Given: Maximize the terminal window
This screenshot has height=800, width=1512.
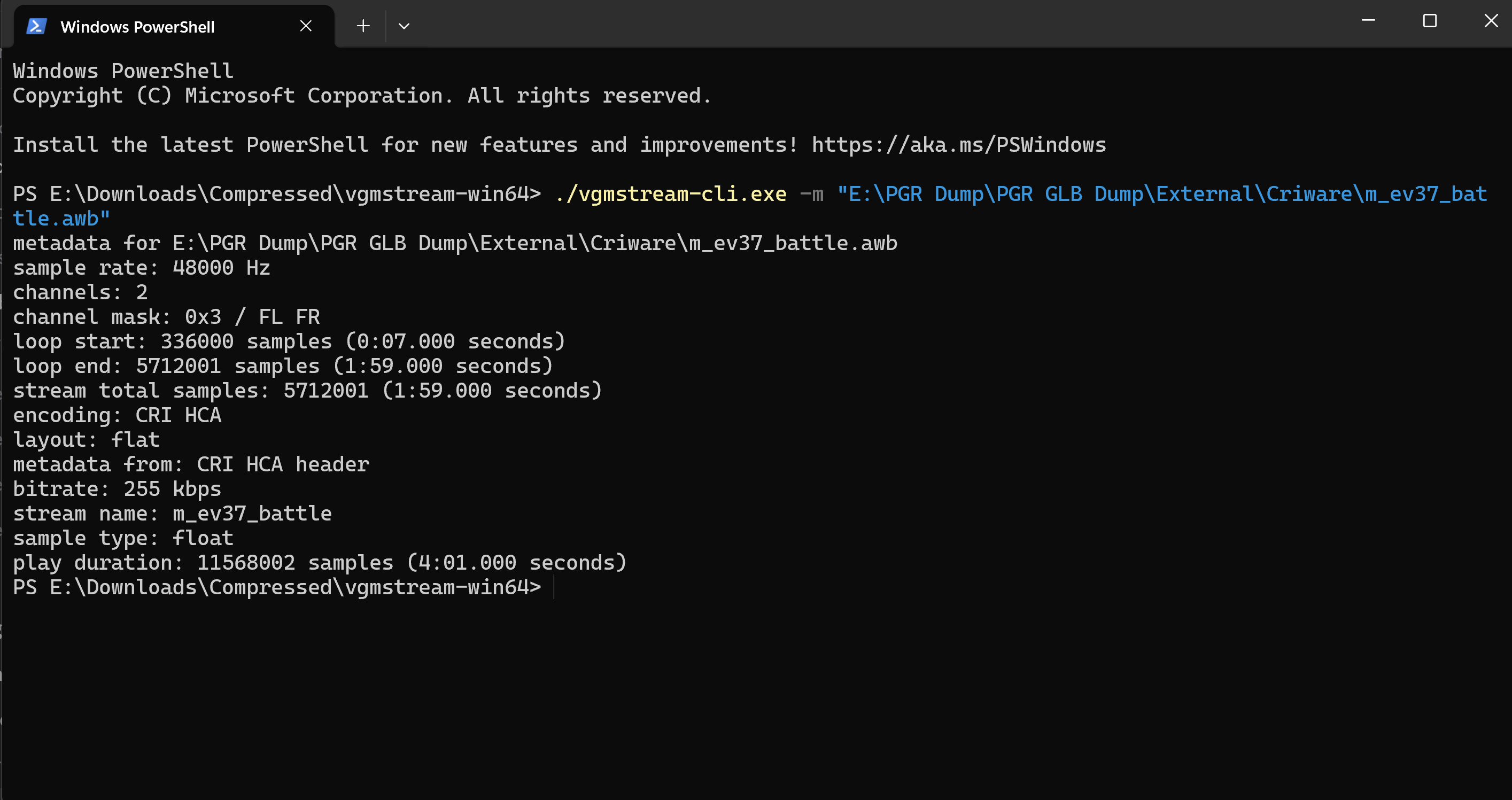Looking at the screenshot, I should [x=1430, y=21].
